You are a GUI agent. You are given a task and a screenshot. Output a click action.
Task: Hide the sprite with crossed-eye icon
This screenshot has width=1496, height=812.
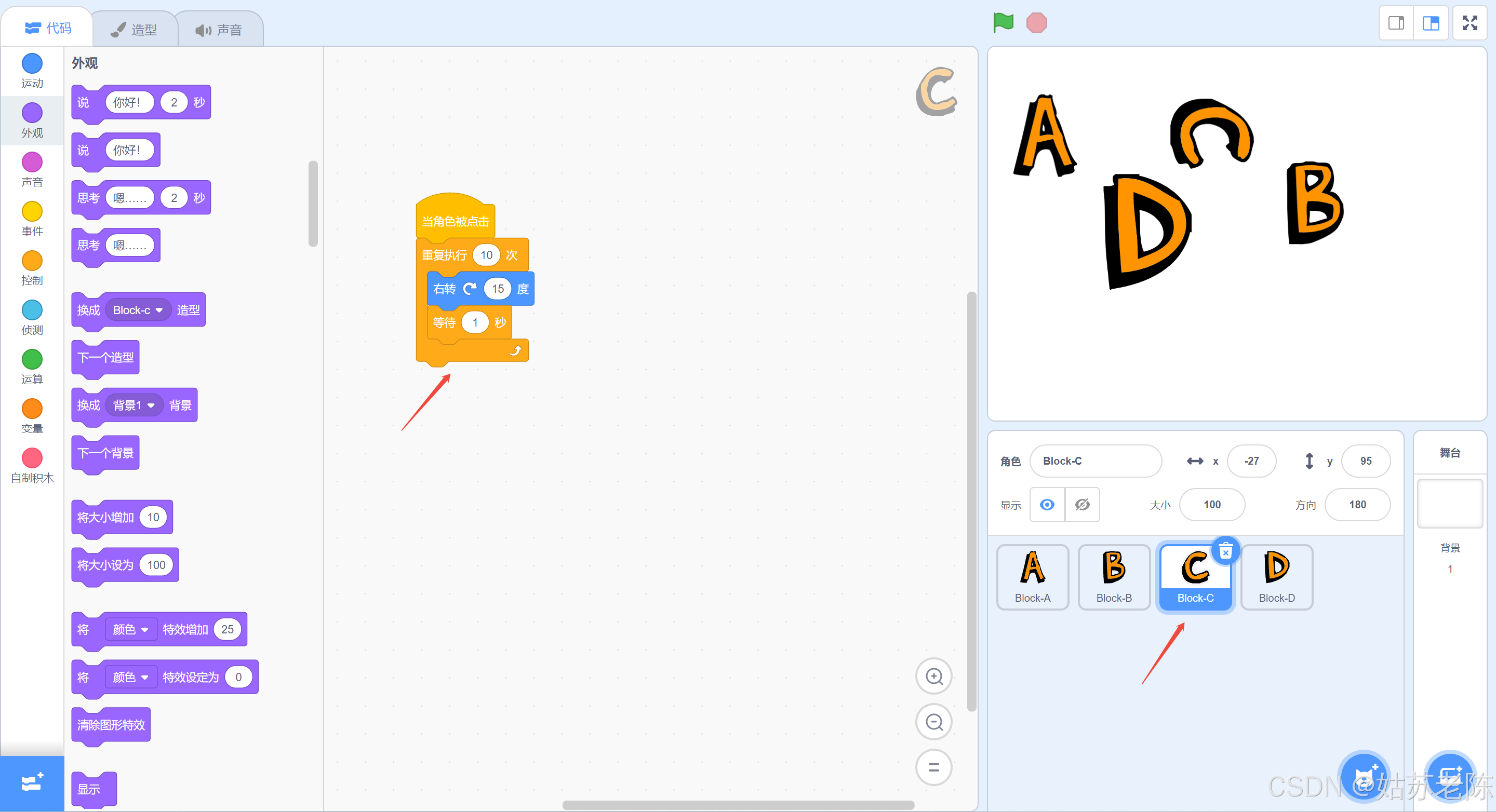pyautogui.click(x=1082, y=504)
